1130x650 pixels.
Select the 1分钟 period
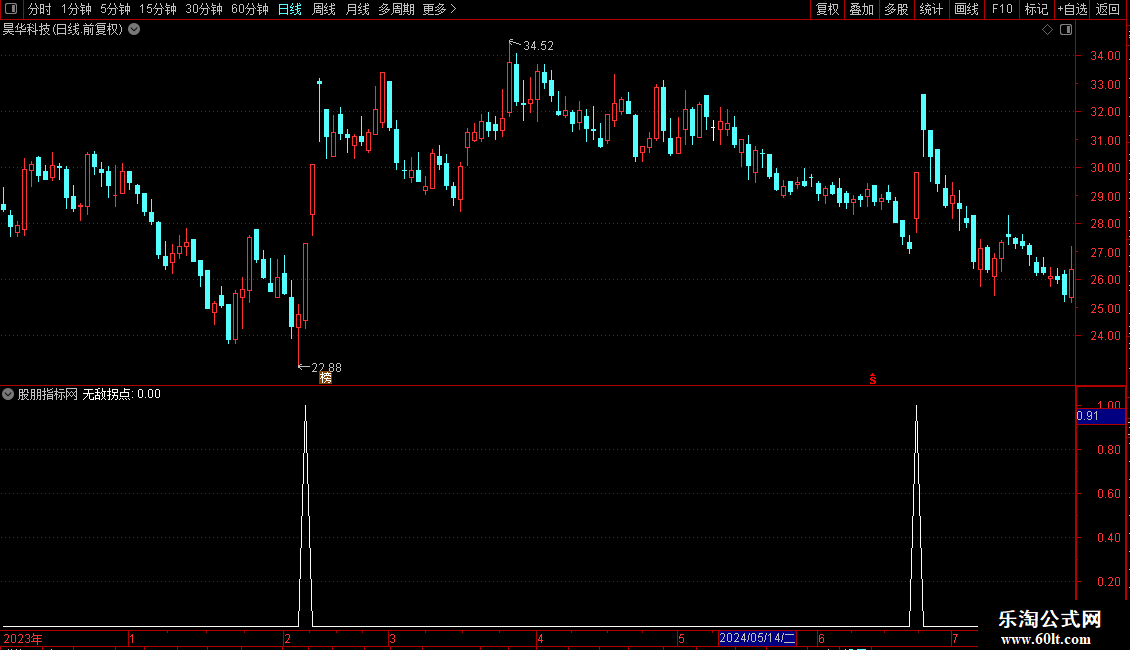[x=76, y=9]
